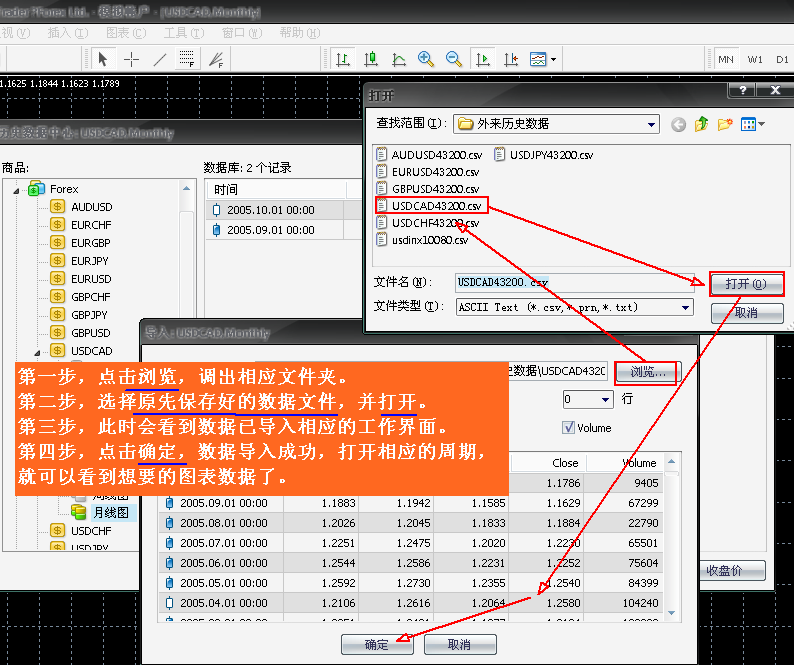794x665 pixels.
Task: Select the crosshair tool in toolbar
Action: click(132, 59)
